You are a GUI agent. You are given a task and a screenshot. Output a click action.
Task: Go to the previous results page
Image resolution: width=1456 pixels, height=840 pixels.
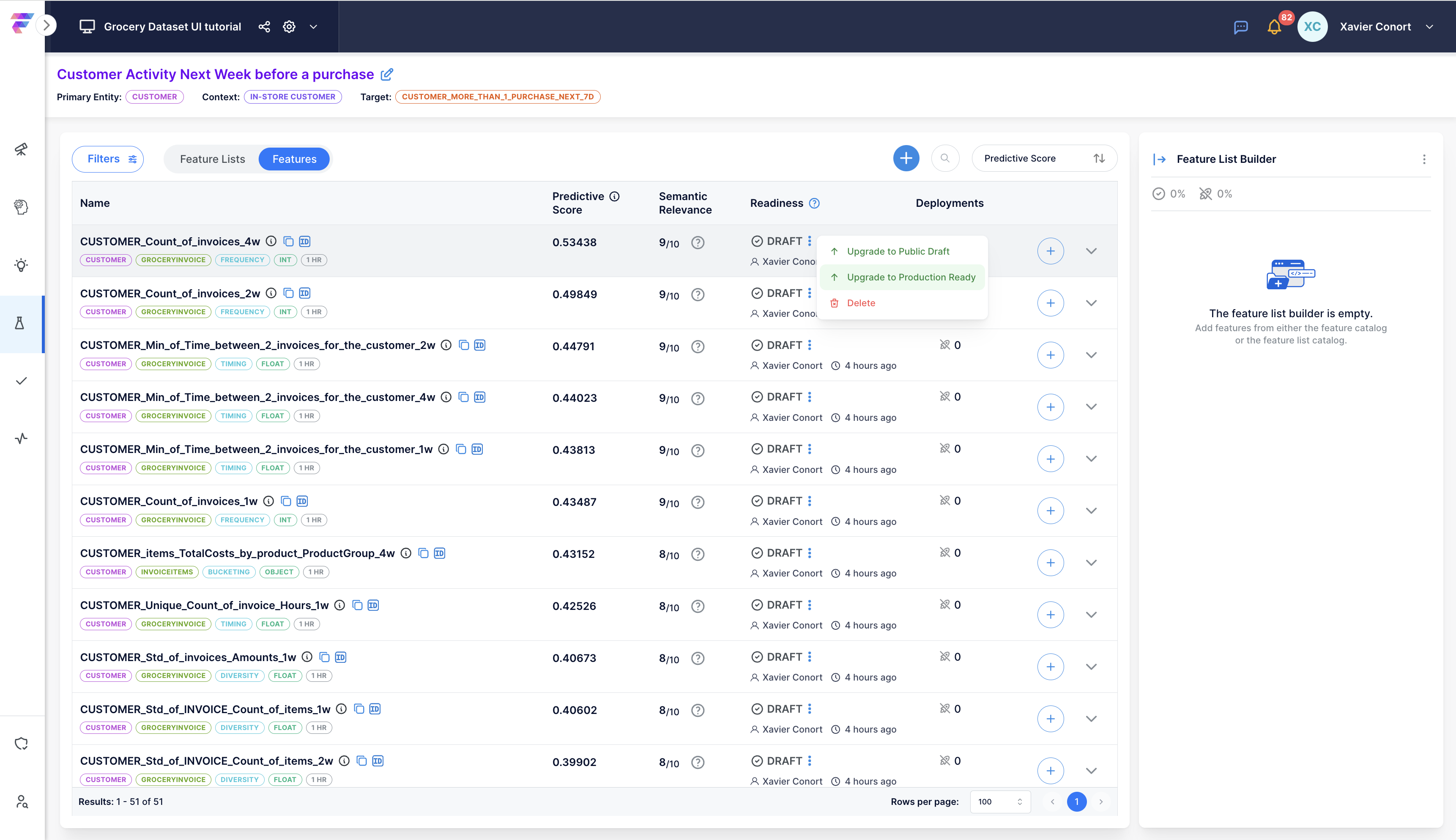pos(1052,802)
